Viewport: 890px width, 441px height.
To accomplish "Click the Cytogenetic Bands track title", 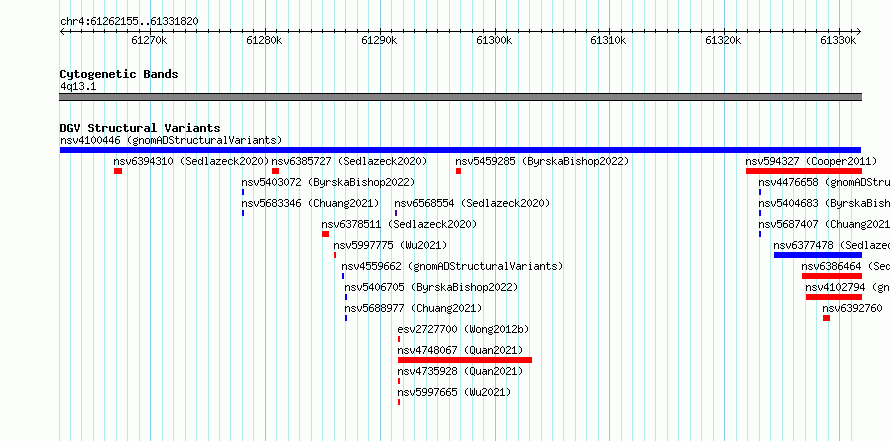I will (119, 74).
